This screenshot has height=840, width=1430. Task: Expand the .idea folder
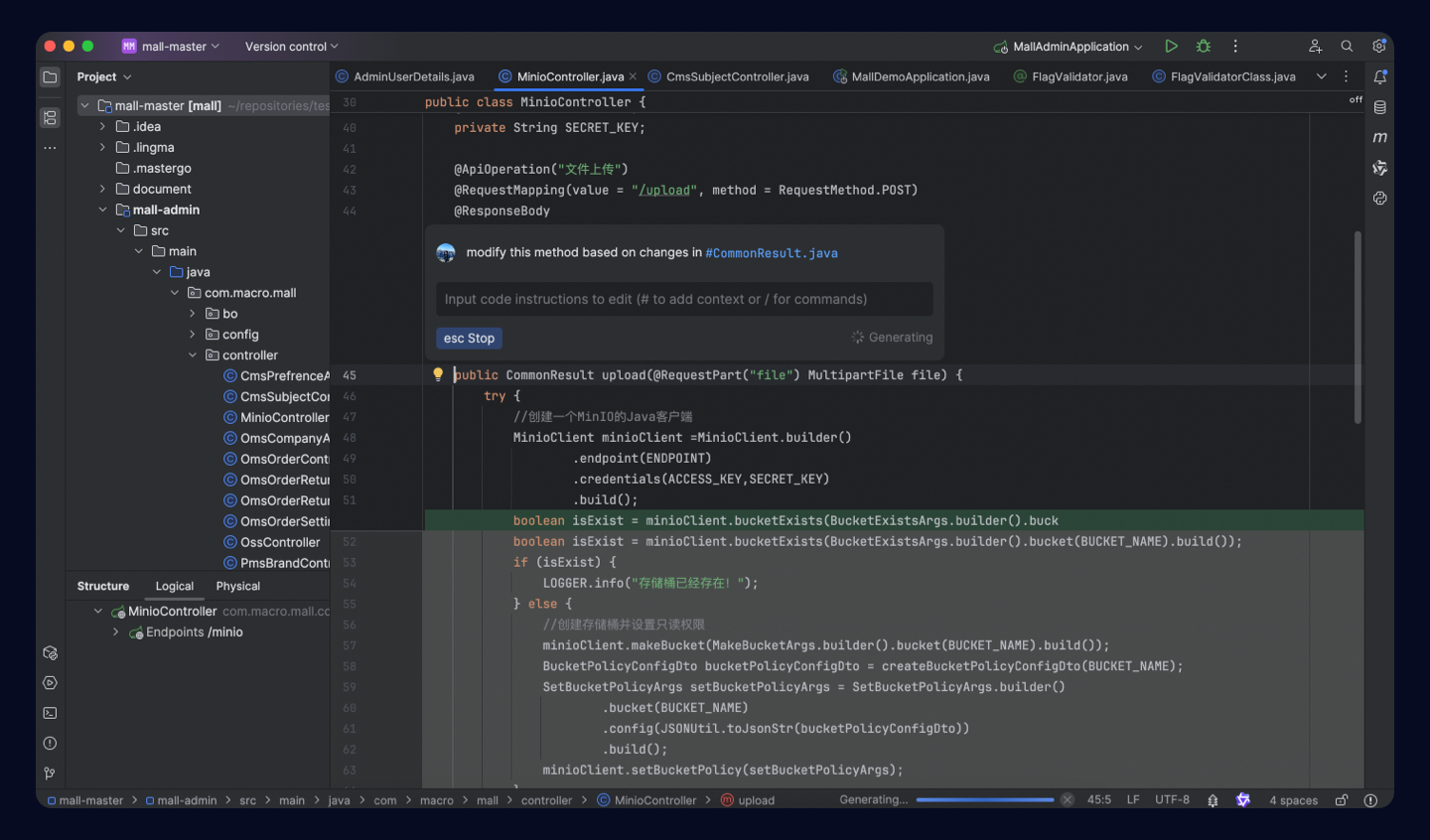(x=102, y=126)
